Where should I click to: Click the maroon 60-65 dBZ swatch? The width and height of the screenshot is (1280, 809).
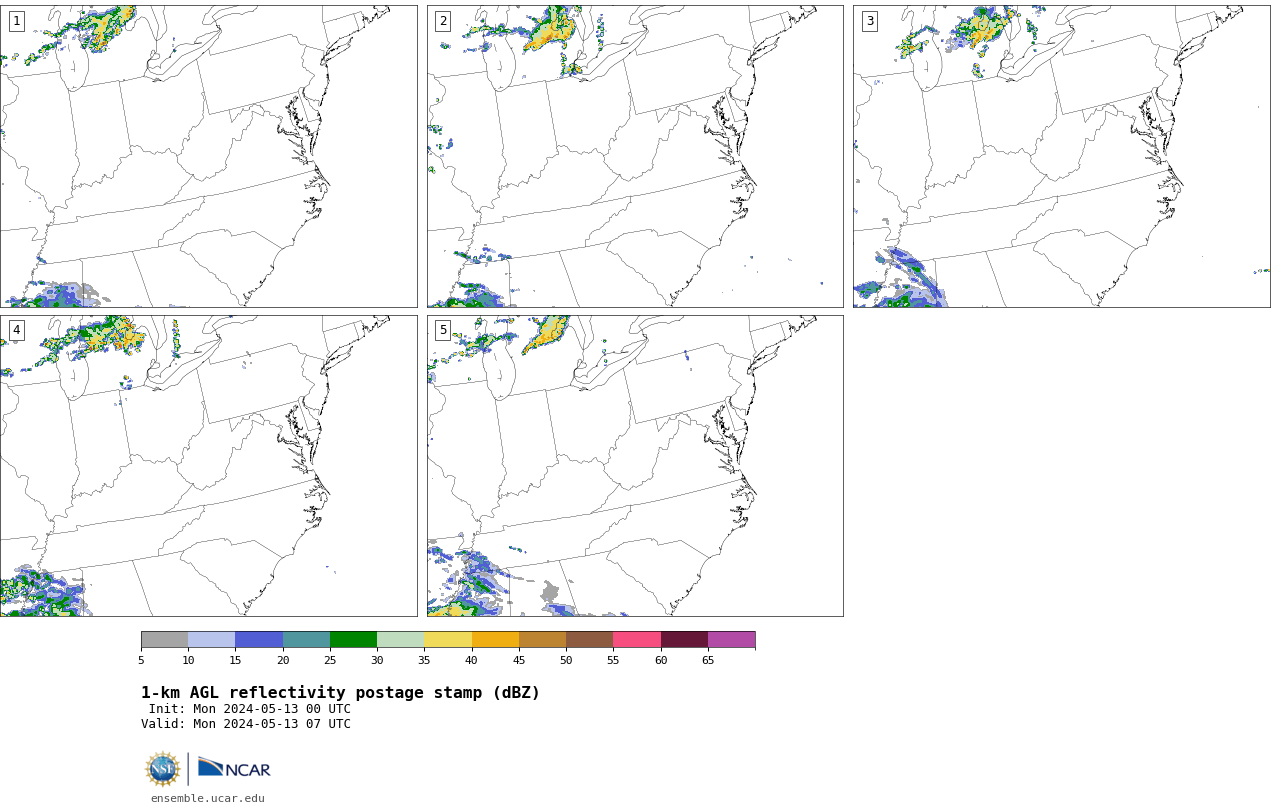(684, 640)
